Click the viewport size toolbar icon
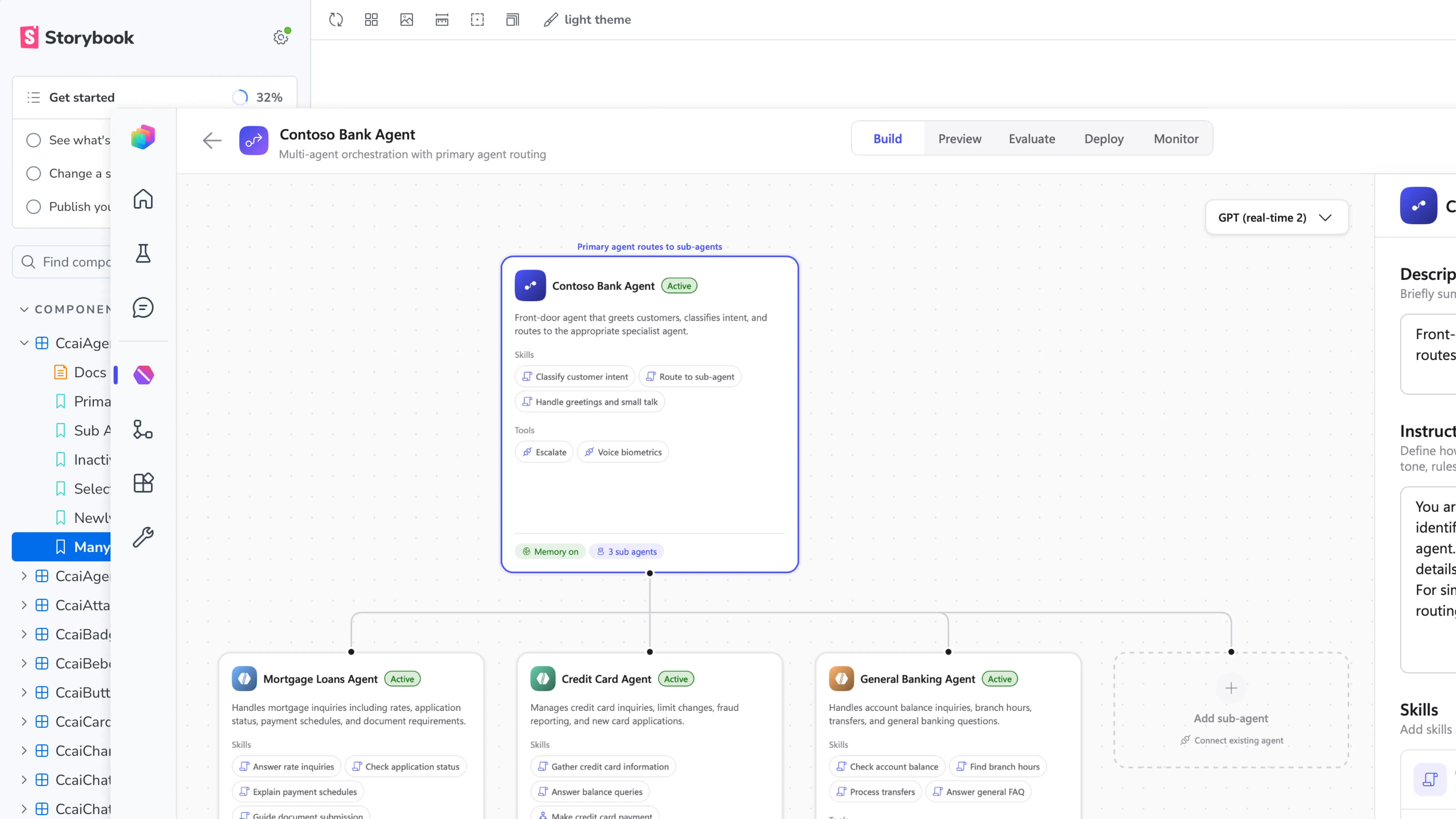The image size is (1456, 819). 512,20
